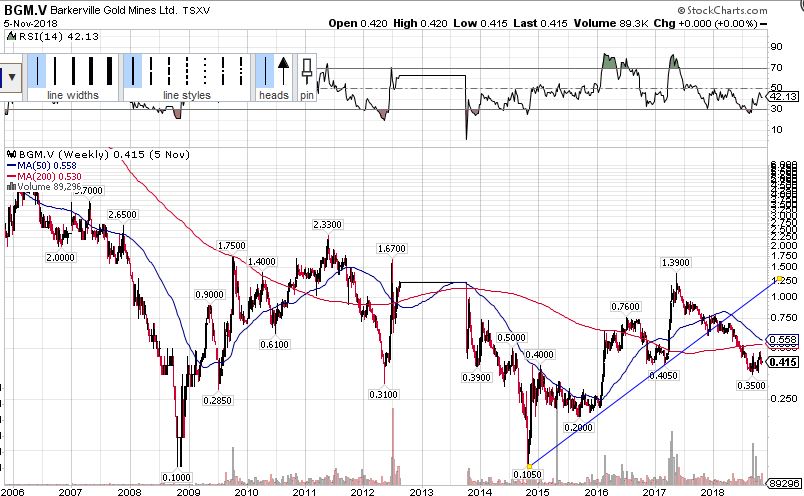
Task: Click the RSI(14) 42.13 indicator label
Action: (x=53, y=36)
